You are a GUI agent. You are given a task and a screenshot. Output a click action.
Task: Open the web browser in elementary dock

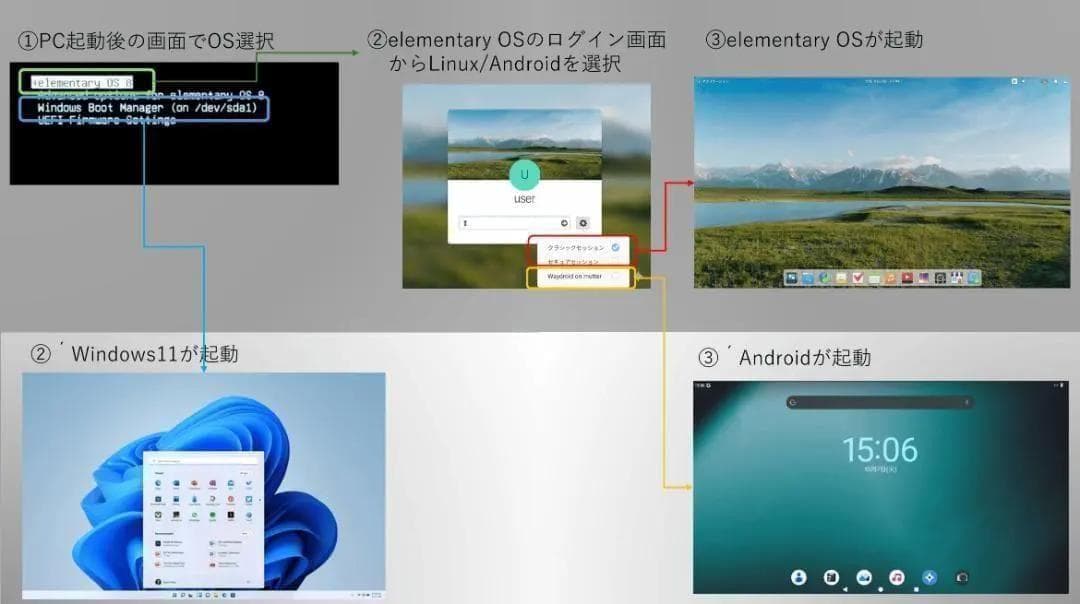point(825,278)
